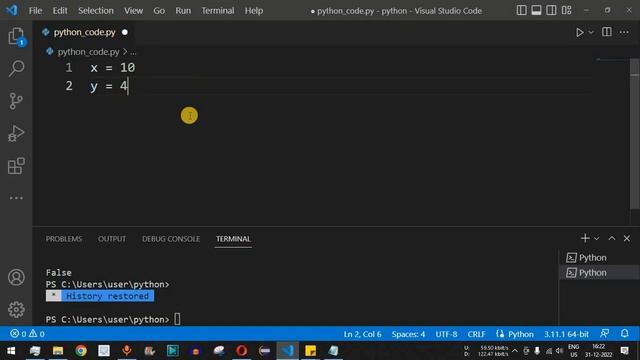This screenshot has width=640, height=360.
Task: Create a new terminal with plus icon
Action: [x=585, y=238]
